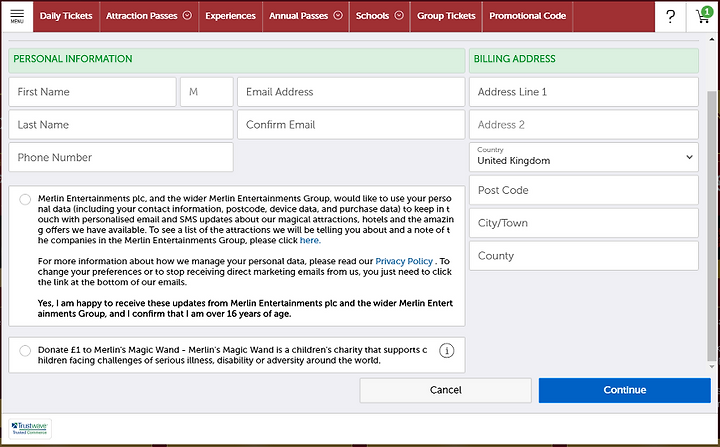Image resolution: width=720 pixels, height=447 pixels.
Task: Click the info icon for Merlin's Magic Wand
Action: click(x=446, y=351)
